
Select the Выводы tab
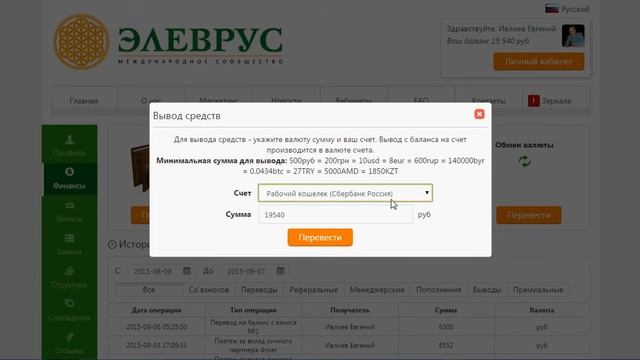pos(487,290)
